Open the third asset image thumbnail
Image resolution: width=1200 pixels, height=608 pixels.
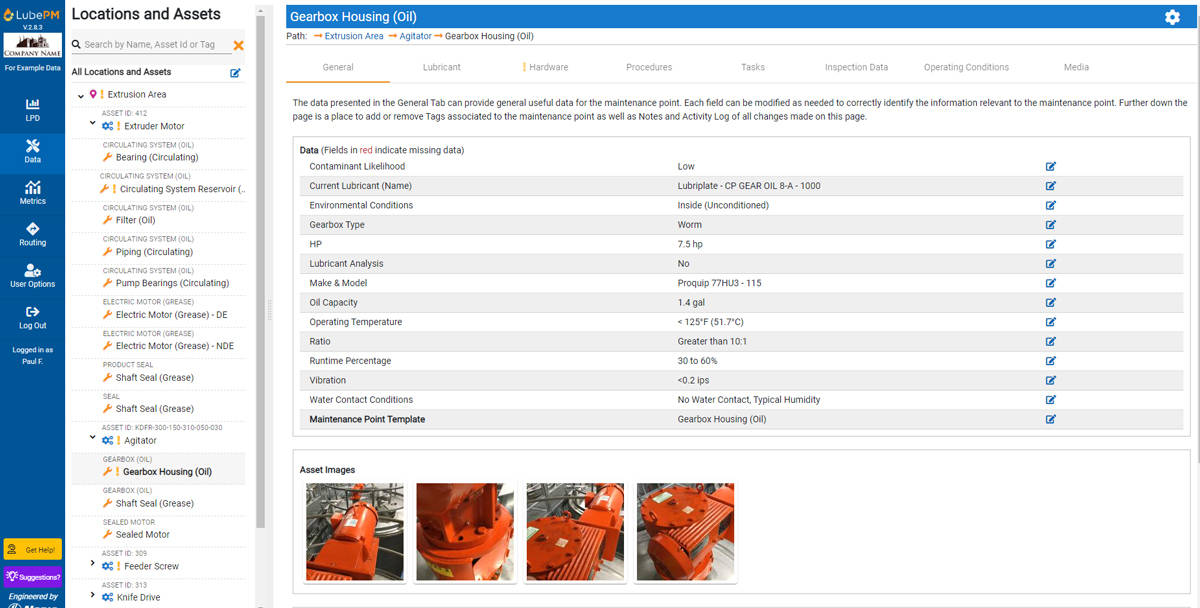575,532
